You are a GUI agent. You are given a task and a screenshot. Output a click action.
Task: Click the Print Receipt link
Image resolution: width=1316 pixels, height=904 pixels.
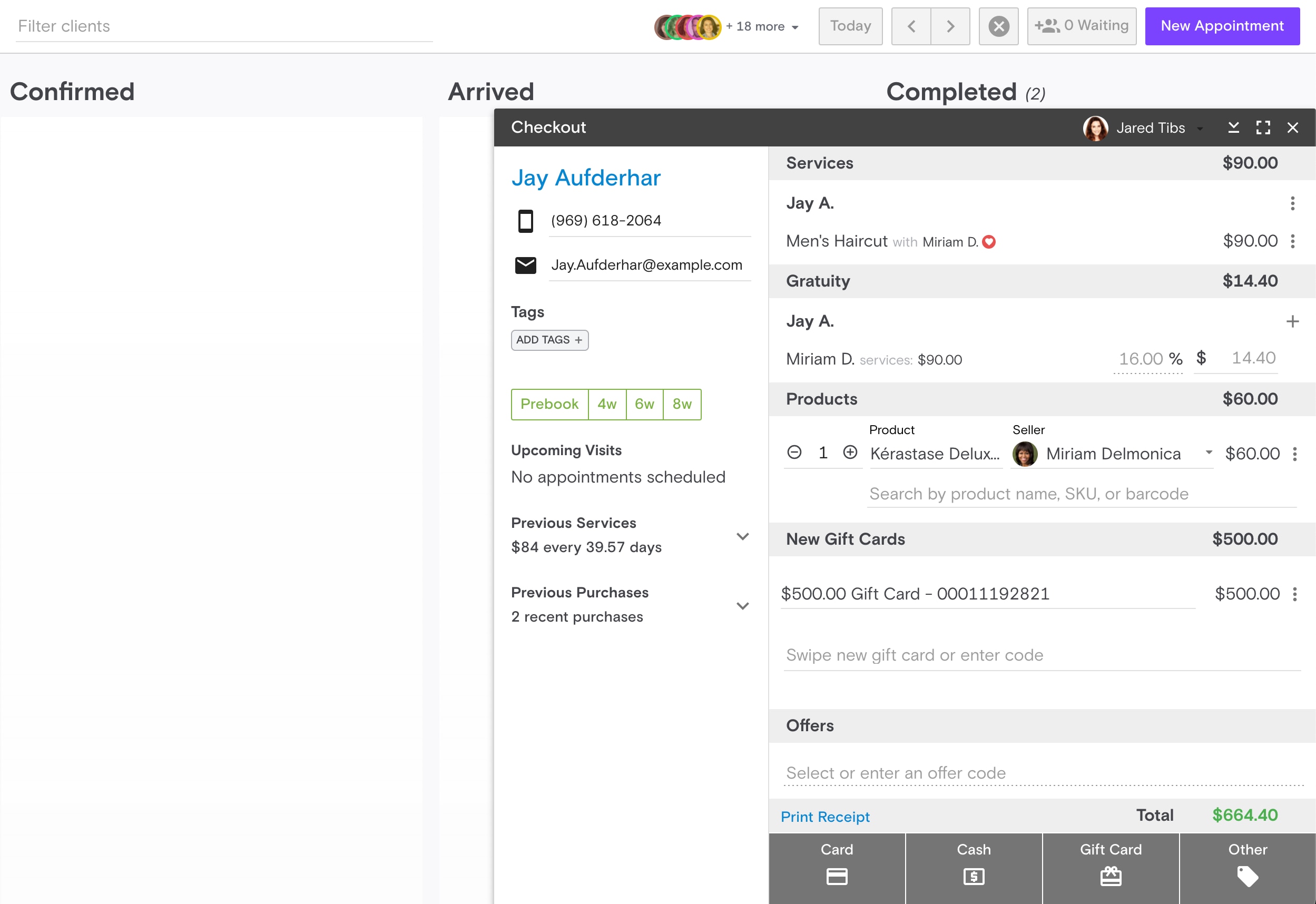pos(824,816)
